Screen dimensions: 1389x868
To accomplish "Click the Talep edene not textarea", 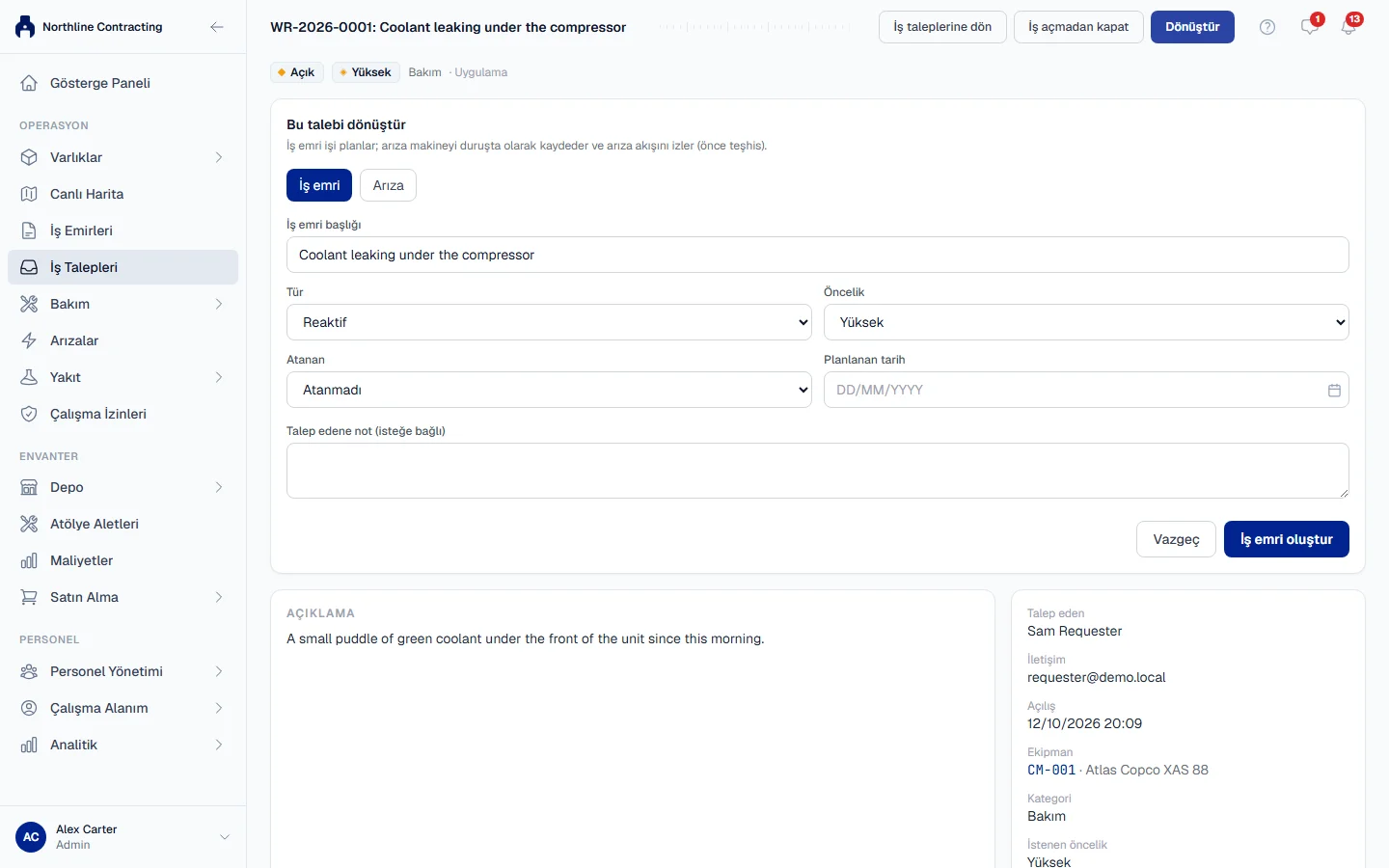I will (818, 471).
